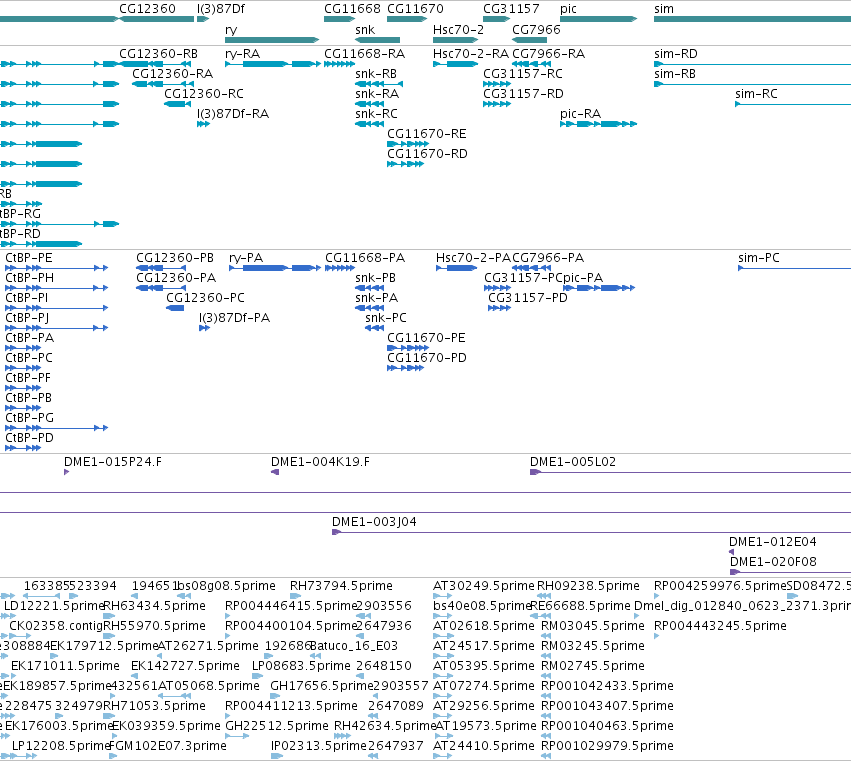Select the Hsc70-2-RA transcript label
The height and width of the screenshot is (761, 851).
[471, 54]
